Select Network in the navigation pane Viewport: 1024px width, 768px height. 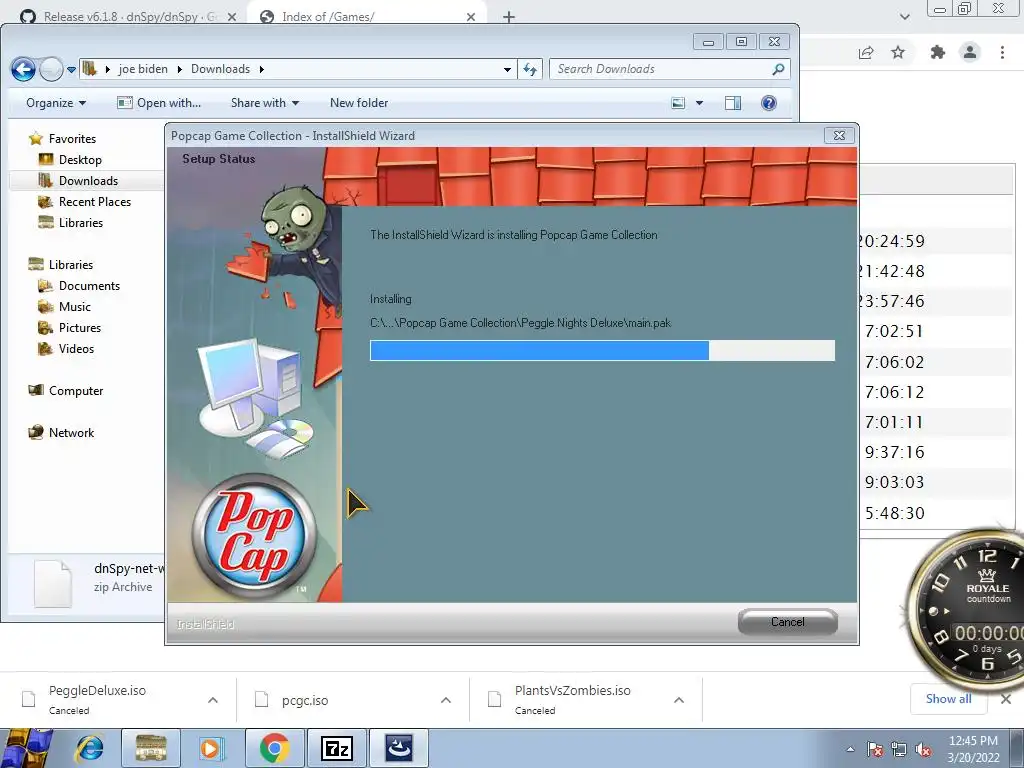[71, 432]
